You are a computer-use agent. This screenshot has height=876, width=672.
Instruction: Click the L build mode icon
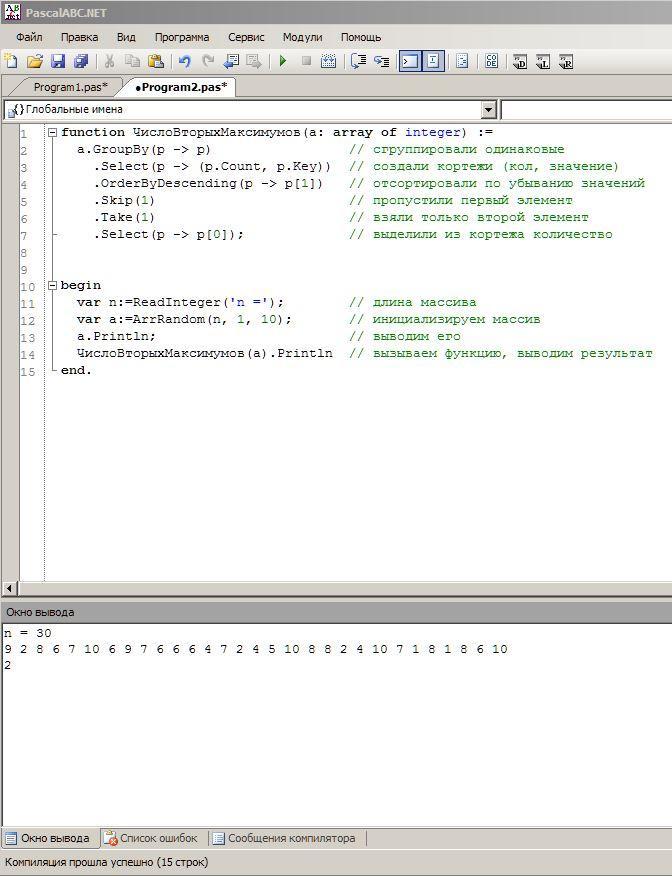[x=543, y=61]
